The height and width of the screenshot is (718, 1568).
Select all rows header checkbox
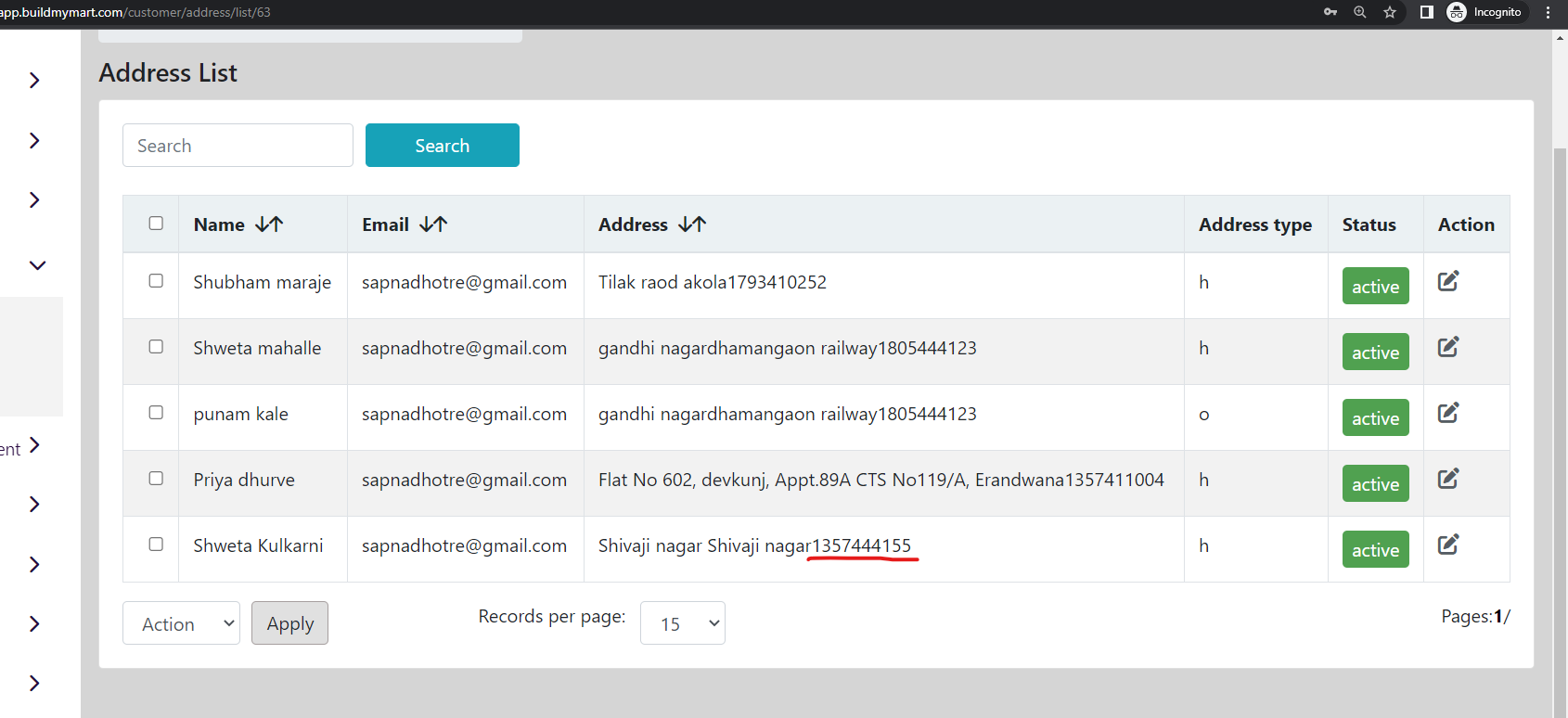point(156,223)
